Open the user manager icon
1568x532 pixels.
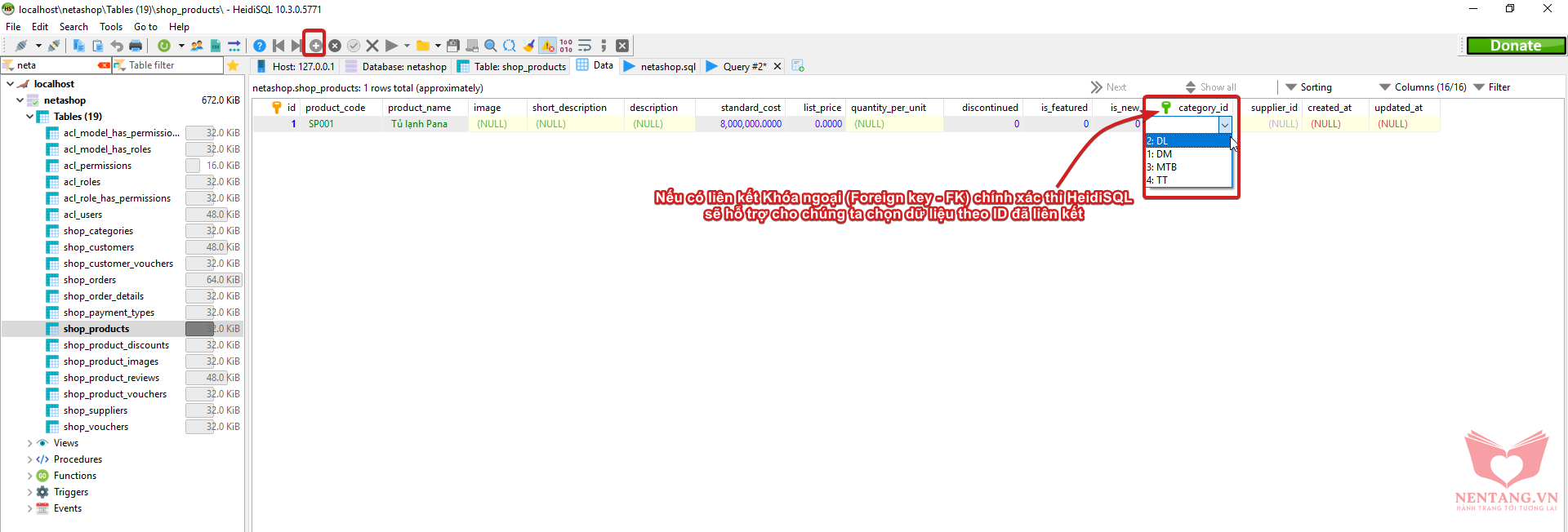(x=197, y=46)
